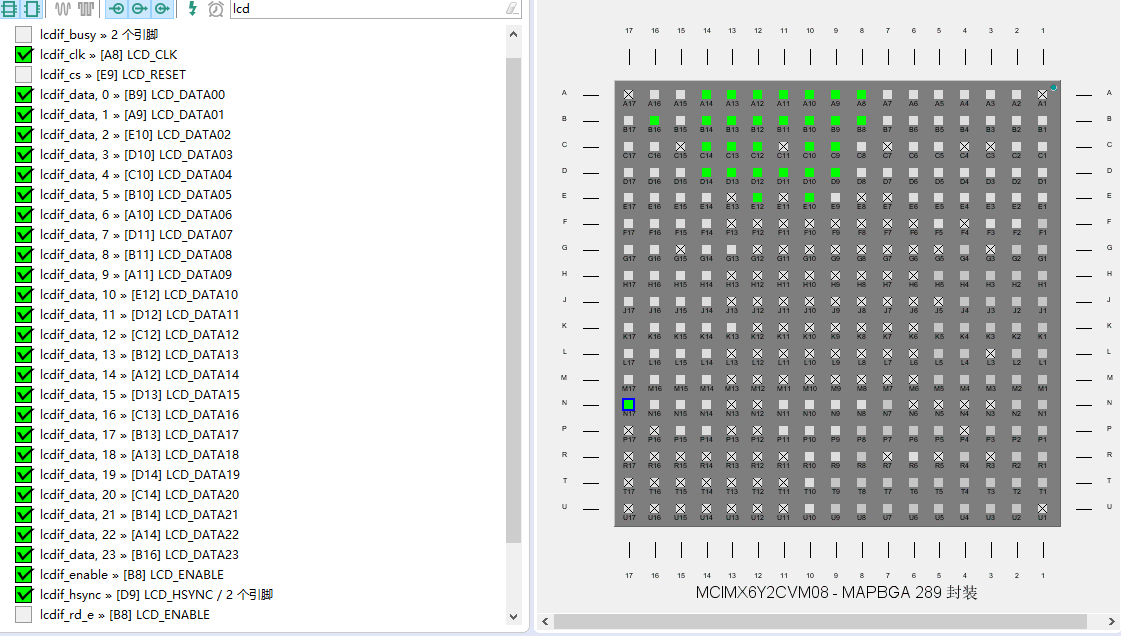Screen dimensions: 1121x636
Task: Uncheck the lcdif_enable LCD_ENABLE checkbox
Action: [x=24, y=574]
